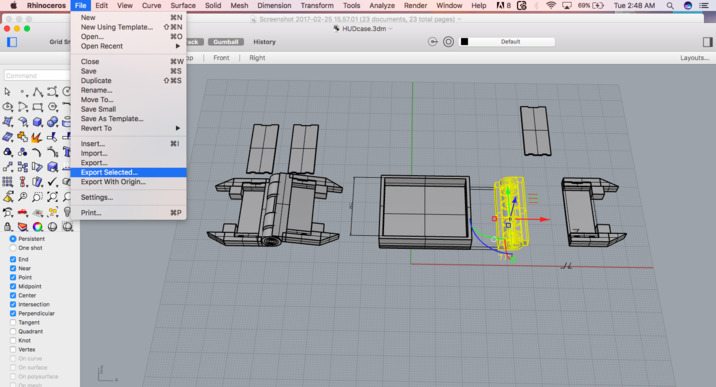Select the One shot radio button
The height and width of the screenshot is (387, 716).
[13, 248]
